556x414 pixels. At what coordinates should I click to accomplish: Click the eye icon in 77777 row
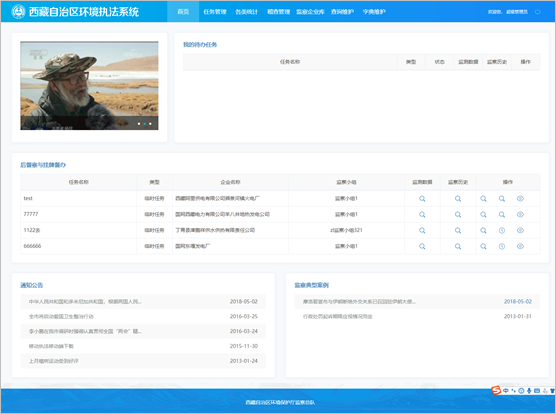pos(520,214)
